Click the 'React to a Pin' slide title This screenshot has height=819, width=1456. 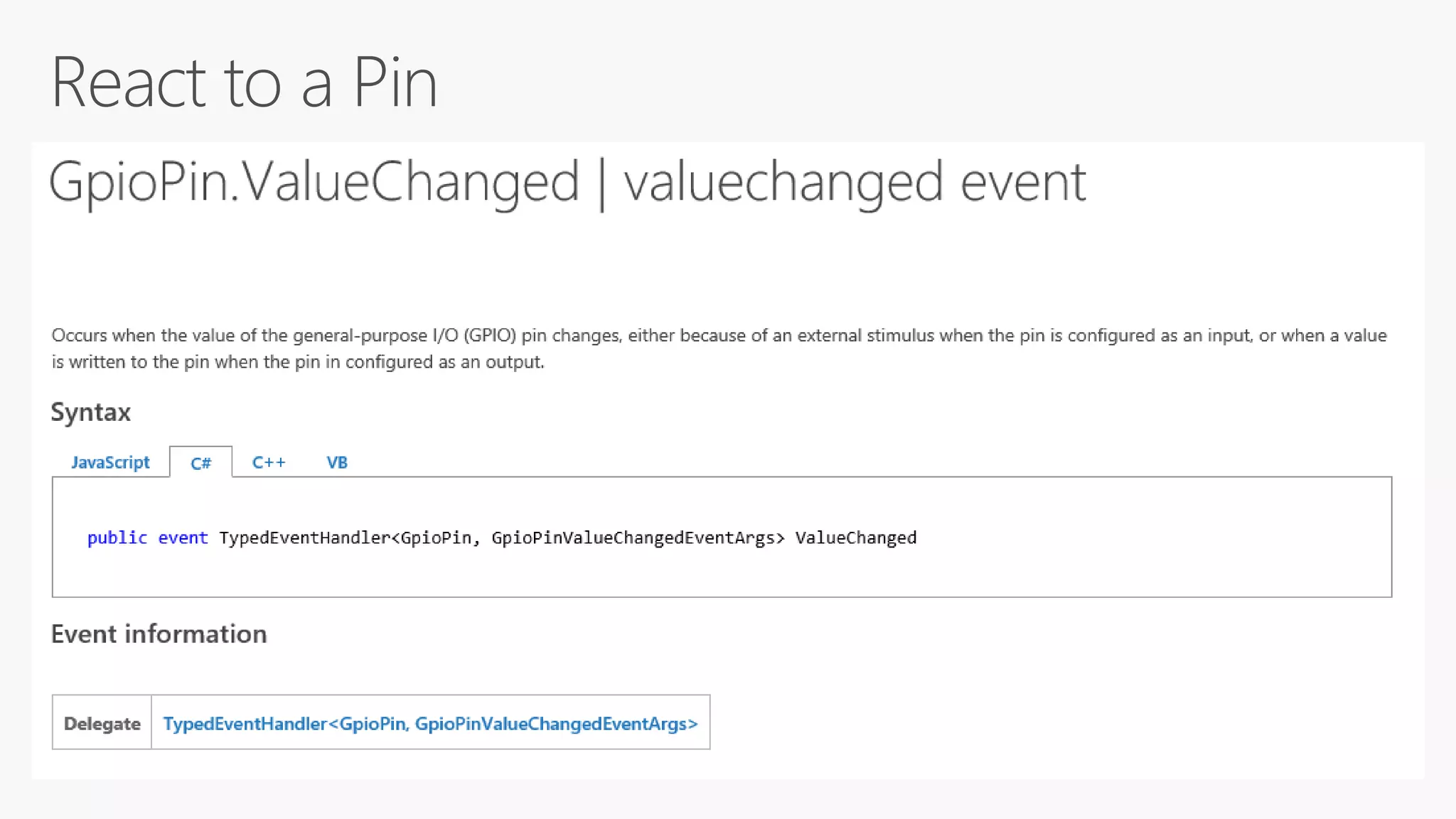pos(244,82)
